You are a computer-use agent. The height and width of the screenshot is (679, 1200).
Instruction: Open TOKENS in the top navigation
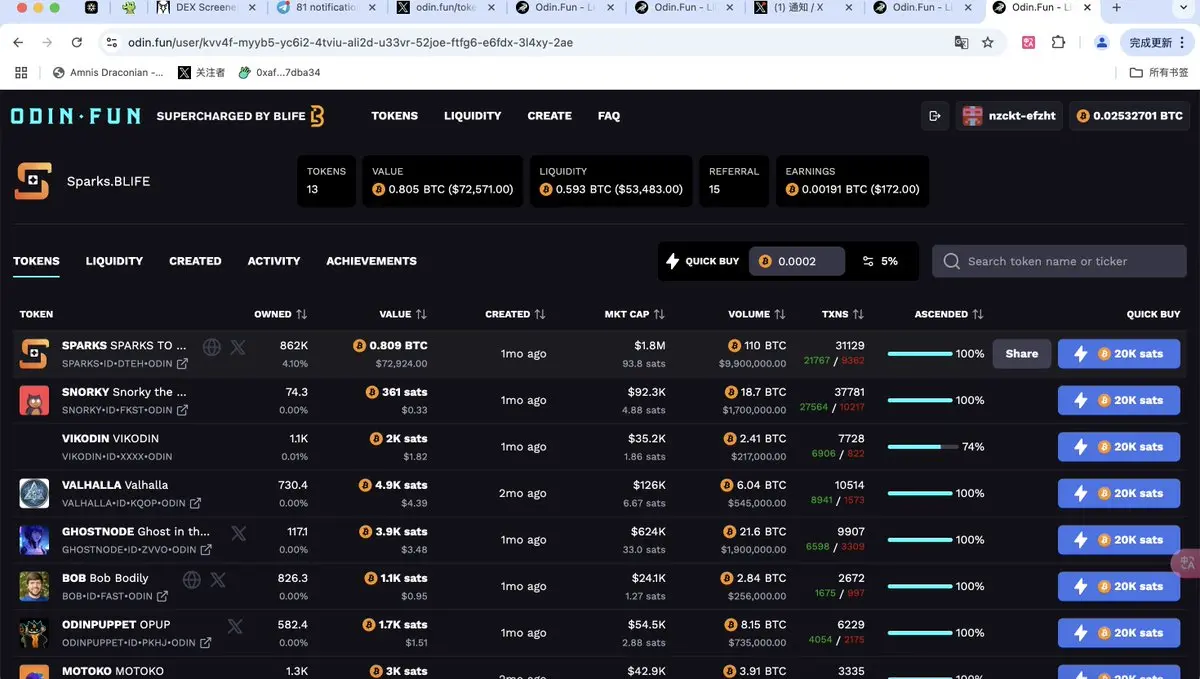coord(395,116)
